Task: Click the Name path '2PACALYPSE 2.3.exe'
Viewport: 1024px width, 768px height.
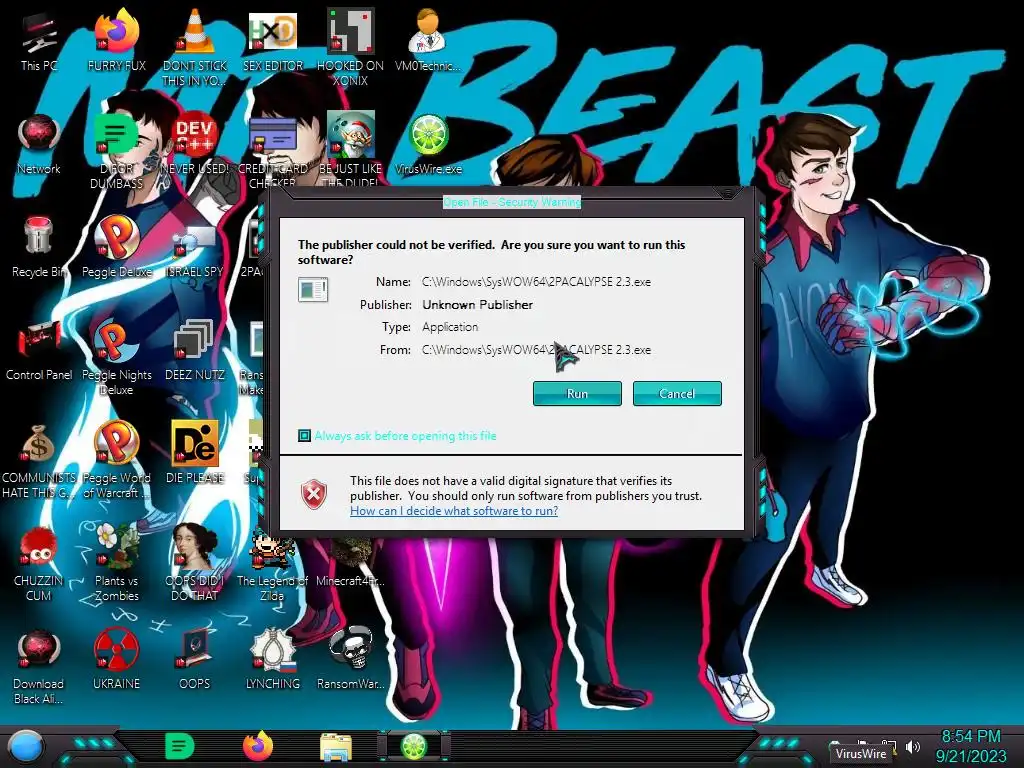Action: click(536, 281)
